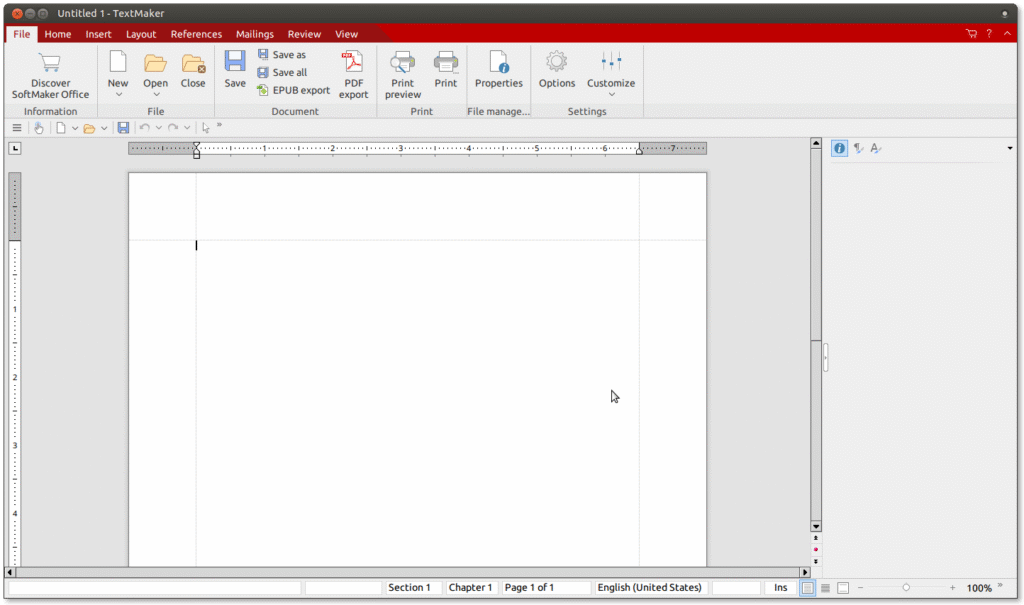Switch to the Insert ribbon tab
This screenshot has height=605, width=1024.
coord(98,34)
